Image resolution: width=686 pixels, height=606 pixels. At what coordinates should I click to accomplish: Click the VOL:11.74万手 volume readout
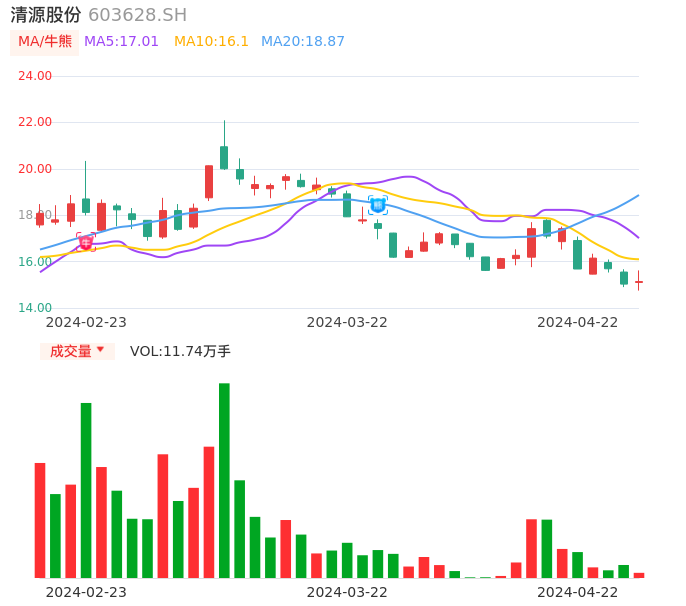tap(180, 351)
